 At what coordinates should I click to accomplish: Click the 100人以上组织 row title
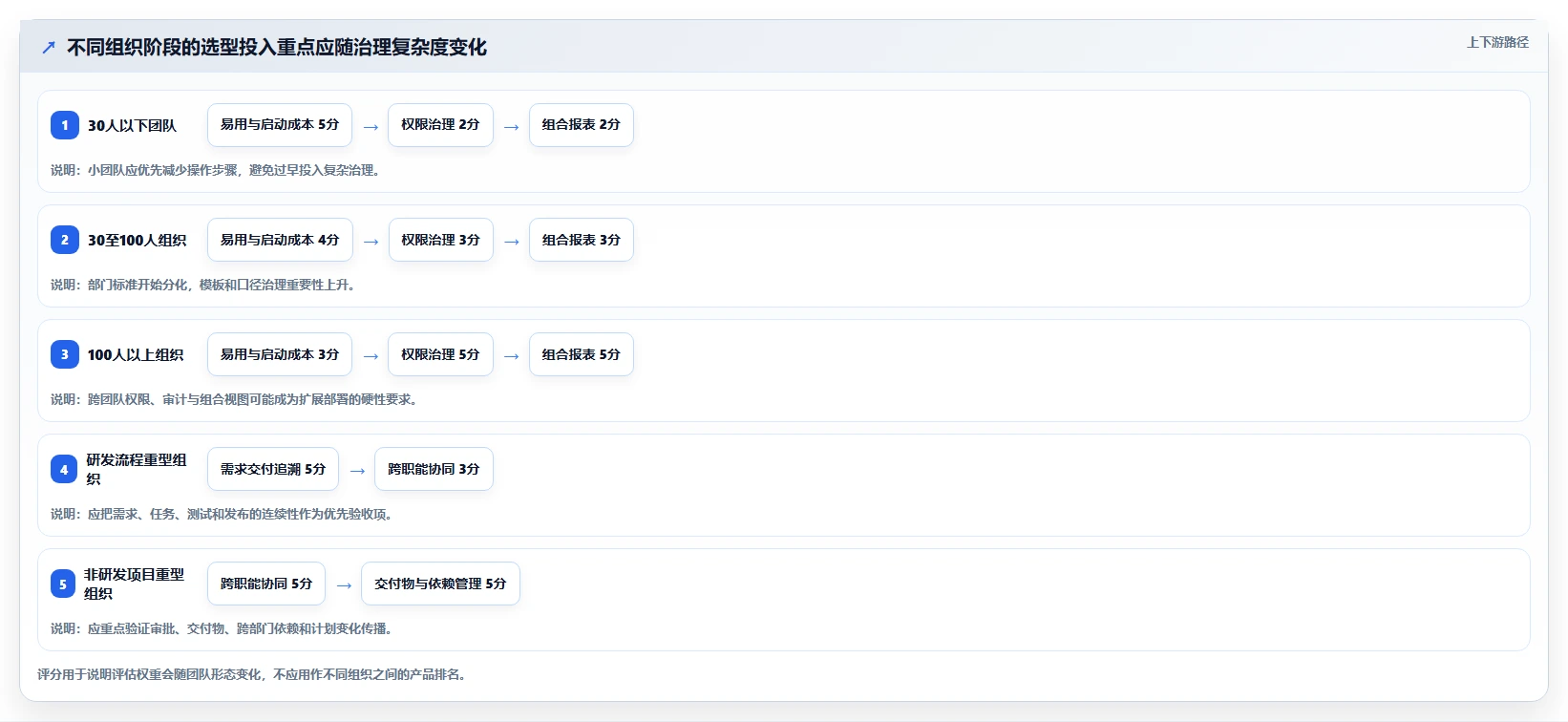coord(136,354)
